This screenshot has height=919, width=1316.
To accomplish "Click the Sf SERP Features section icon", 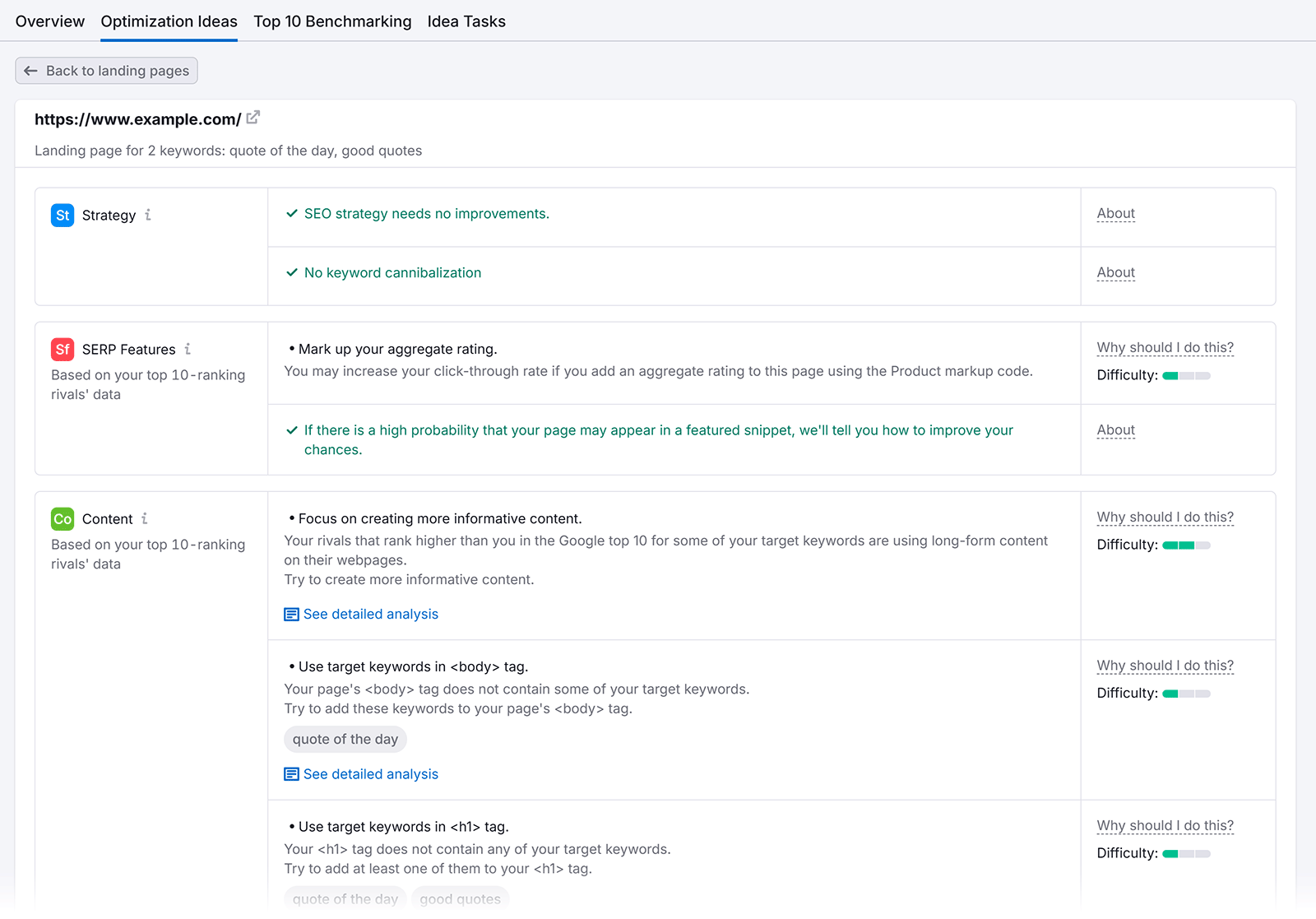I will point(62,349).
